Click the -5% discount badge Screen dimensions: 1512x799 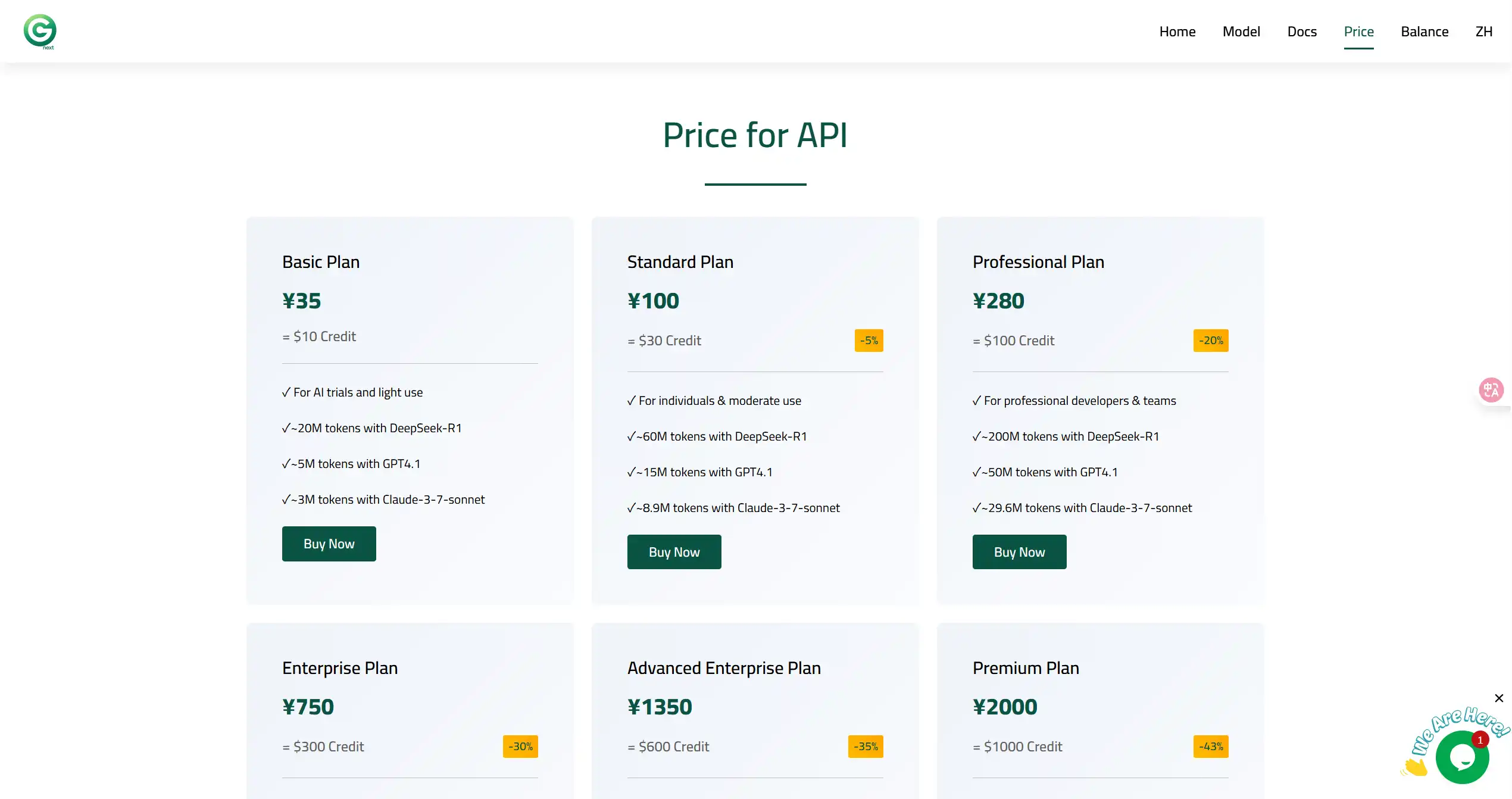(x=869, y=341)
